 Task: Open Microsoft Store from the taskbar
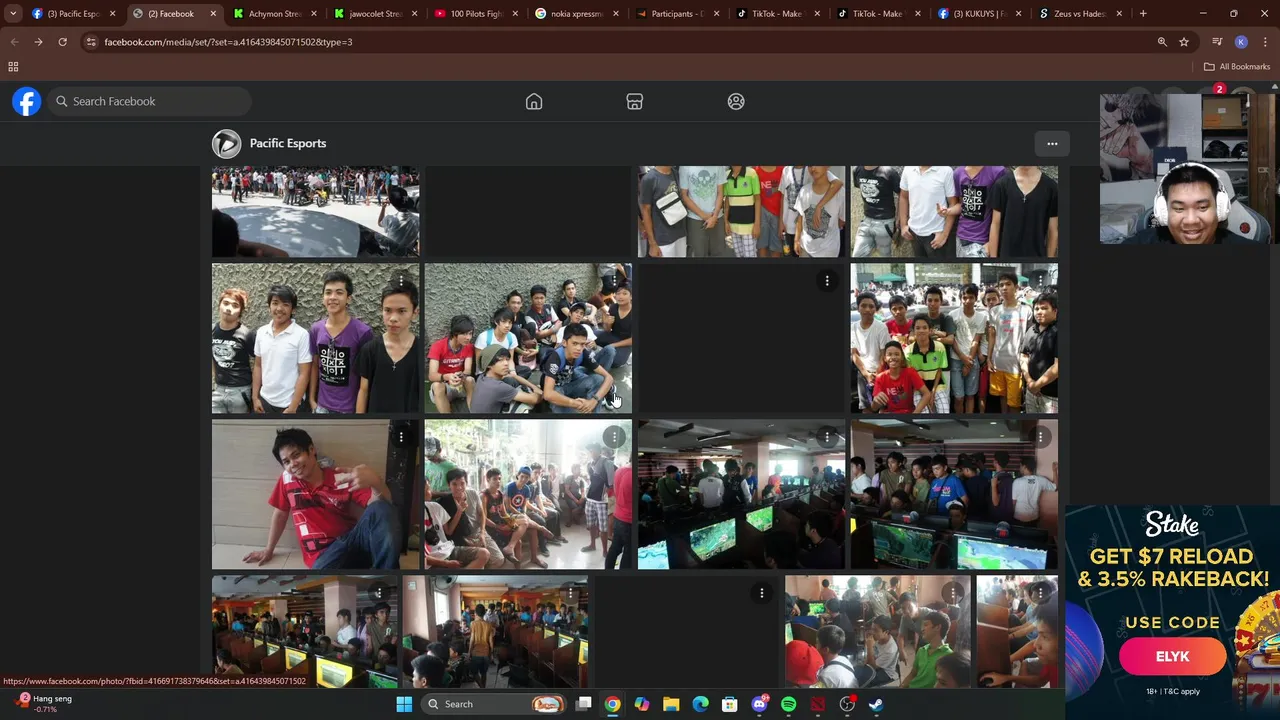point(730,704)
